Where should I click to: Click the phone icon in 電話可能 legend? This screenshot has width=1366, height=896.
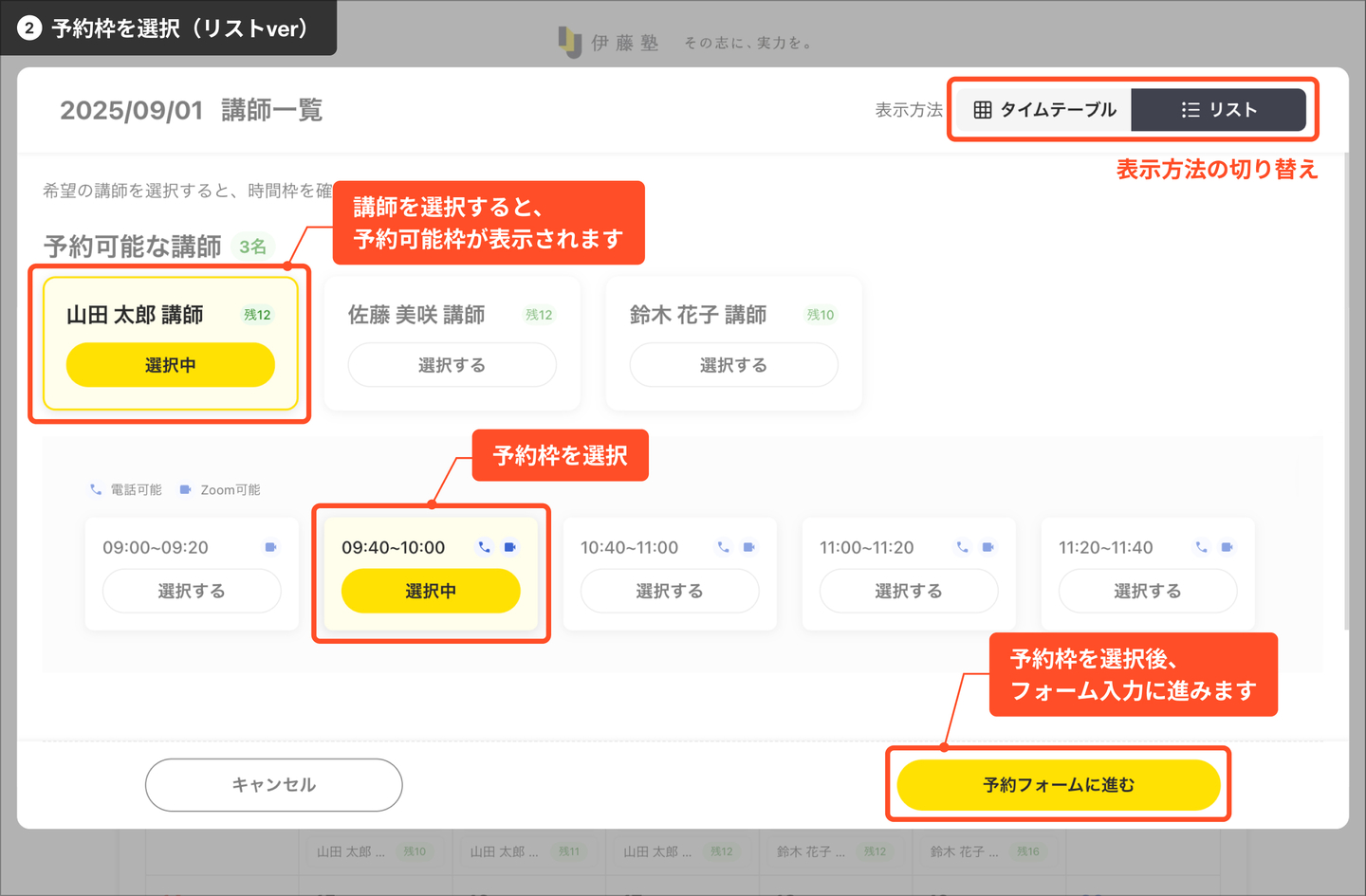96,490
